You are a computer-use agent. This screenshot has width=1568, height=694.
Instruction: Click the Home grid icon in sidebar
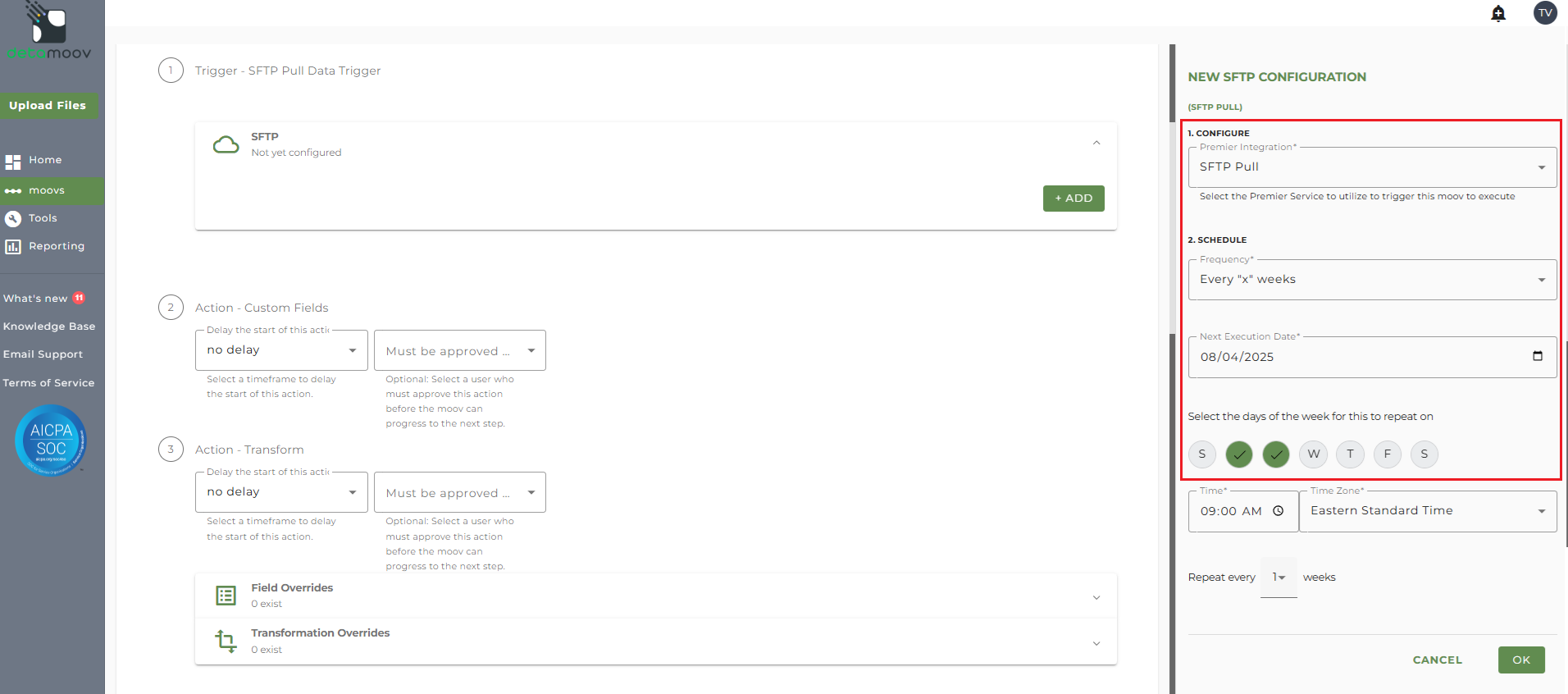pos(12,162)
